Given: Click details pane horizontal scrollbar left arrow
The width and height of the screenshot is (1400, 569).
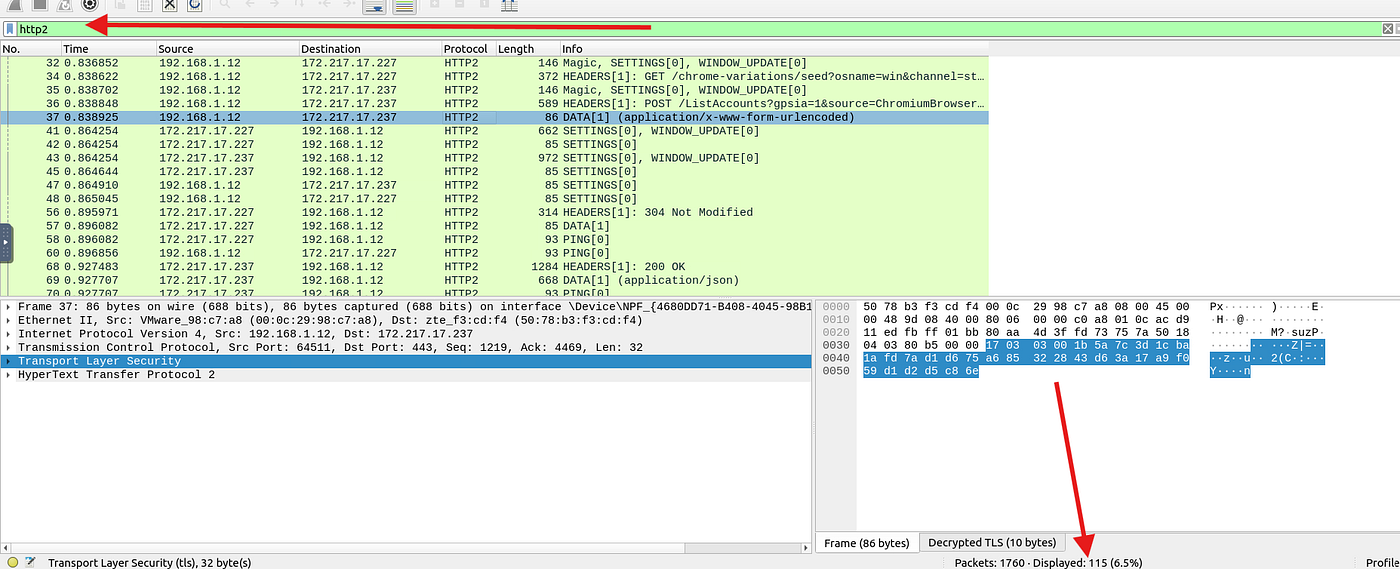Looking at the screenshot, I should click(x=5, y=547).
